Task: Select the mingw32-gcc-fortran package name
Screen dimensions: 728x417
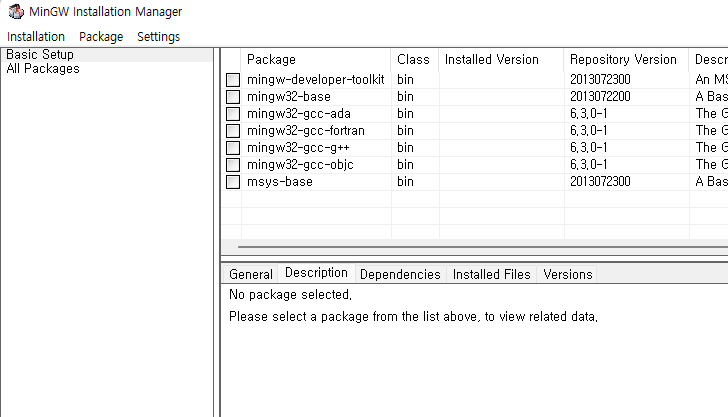Action: click(x=306, y=130)
